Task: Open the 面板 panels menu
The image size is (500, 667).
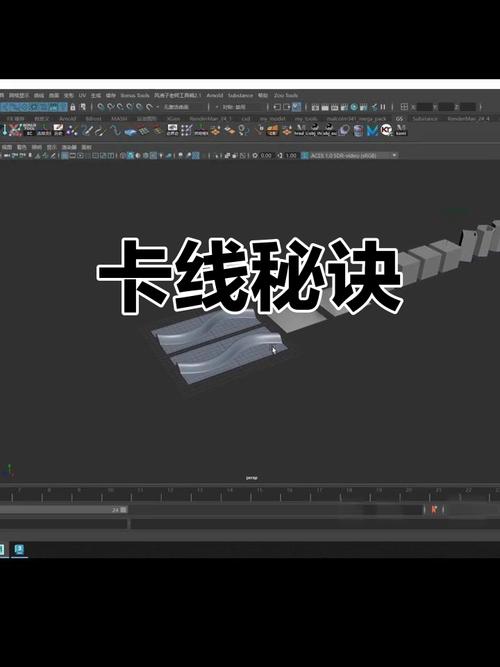Action: pos(86,147)
